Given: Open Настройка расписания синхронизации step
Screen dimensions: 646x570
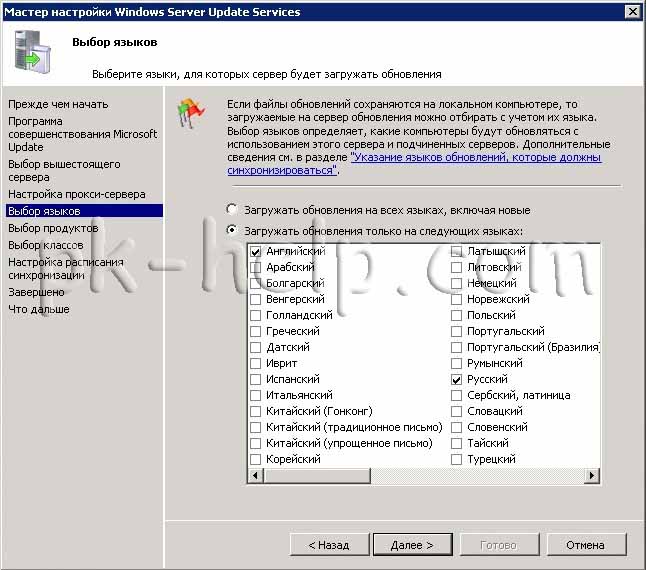Looking at the screenshot, I should pyautogui.click(x=66, y=269).
